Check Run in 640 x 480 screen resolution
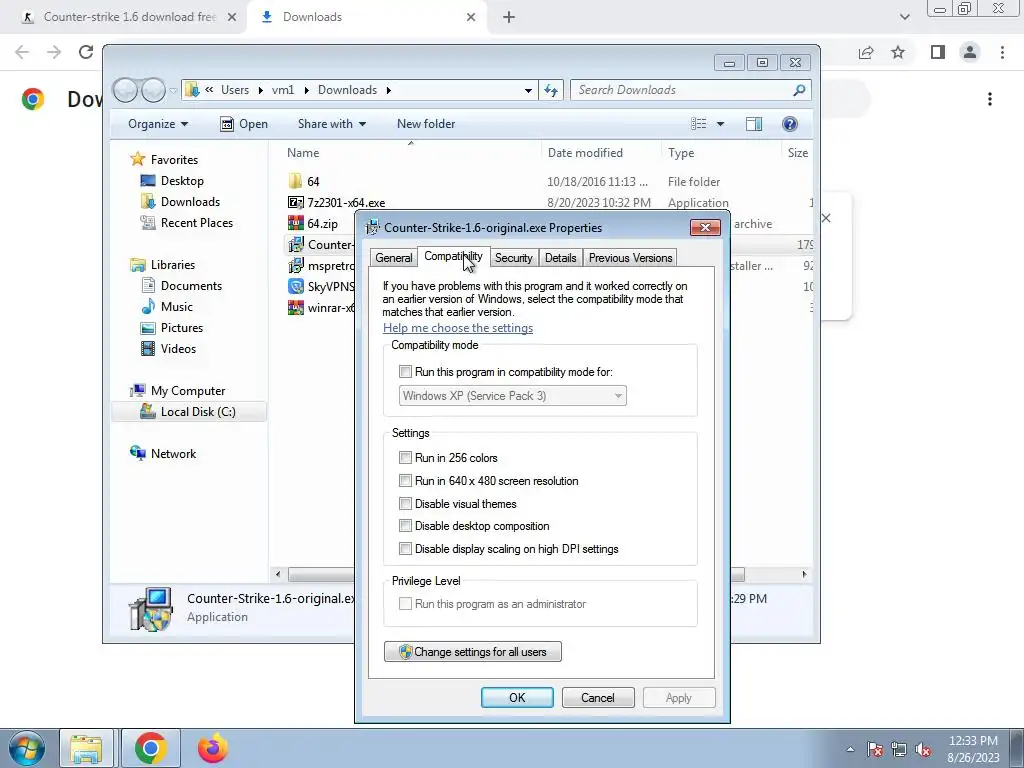Image resolution: width=1024 pixels, height=768 pixels. pyautogui.click(x=405, y=481)
